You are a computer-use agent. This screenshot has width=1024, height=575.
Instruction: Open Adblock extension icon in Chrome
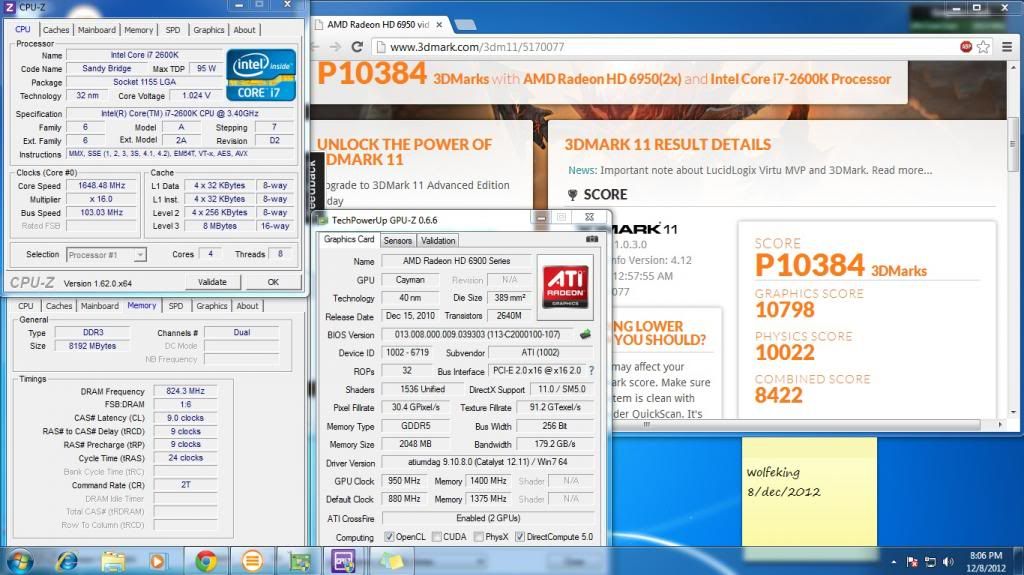click(966, 46)
